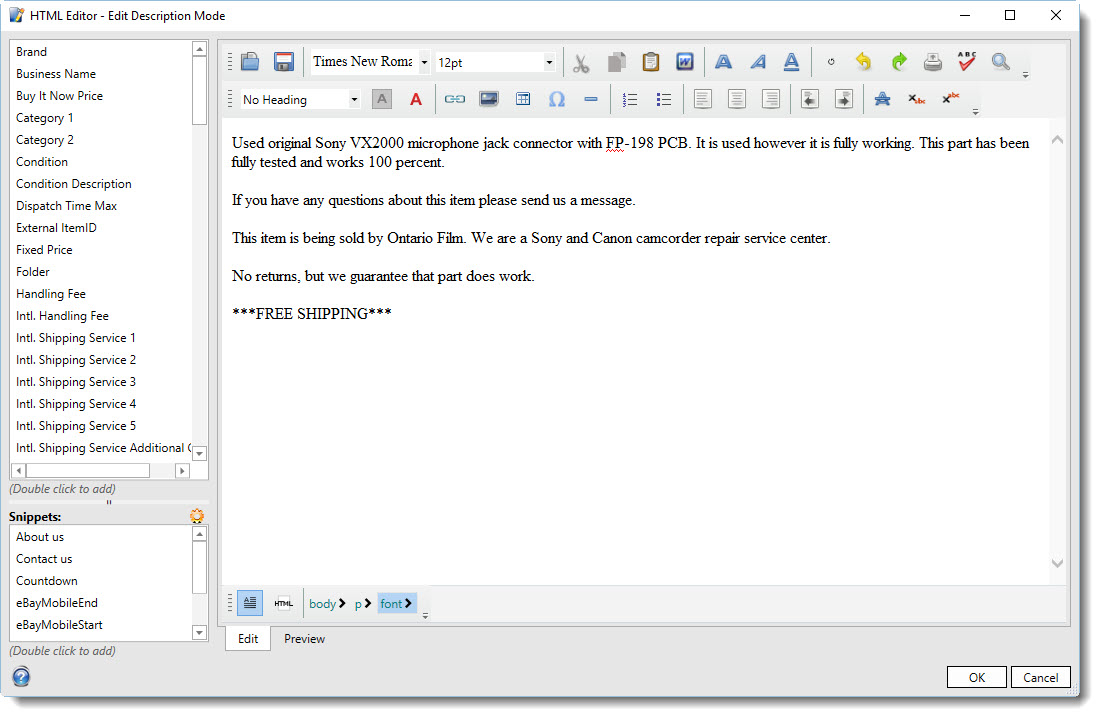Click the yellow Undo arrow
1101x718 pixels.
tap(864, 62)
